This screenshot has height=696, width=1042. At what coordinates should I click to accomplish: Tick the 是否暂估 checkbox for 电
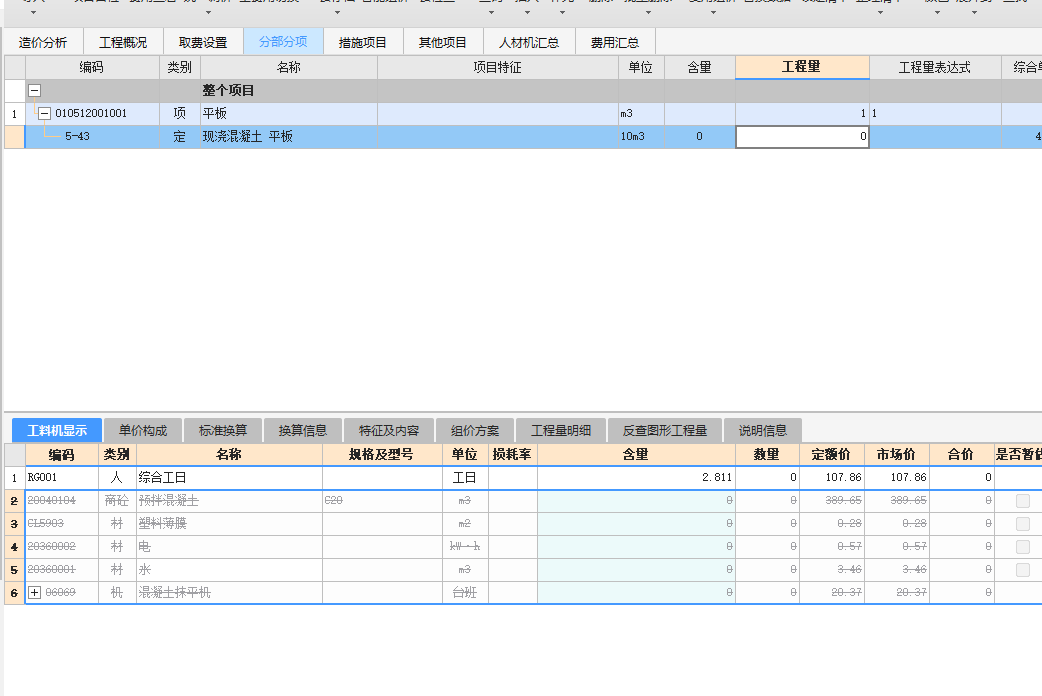[x=1023, y=546]
